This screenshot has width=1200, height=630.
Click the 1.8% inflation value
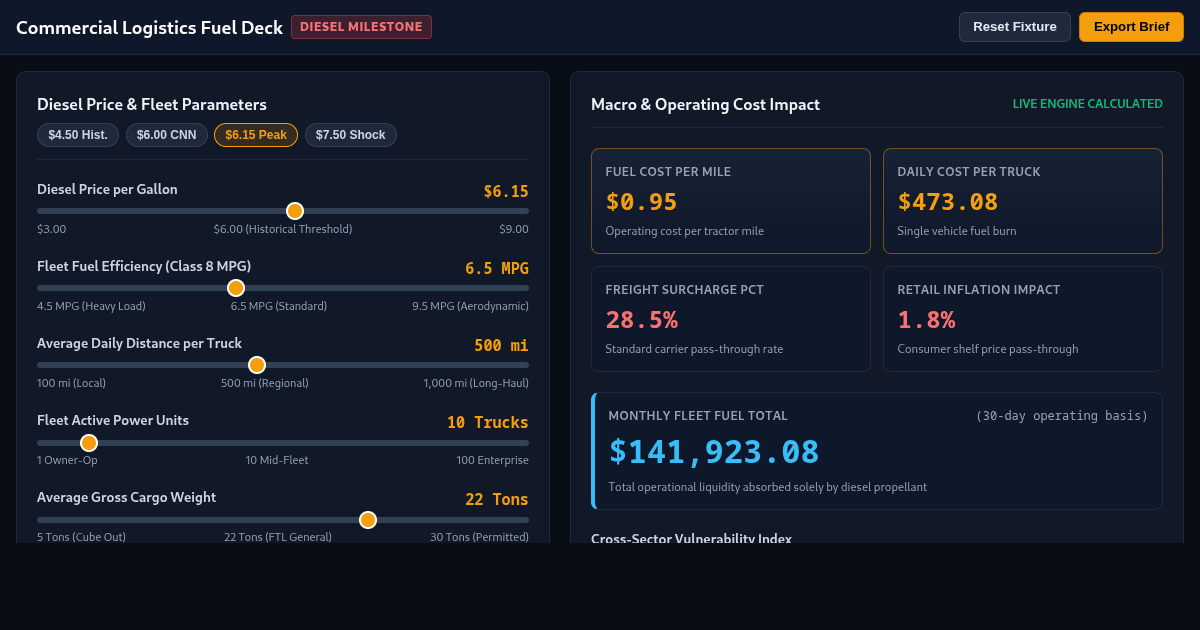[927, 320]
